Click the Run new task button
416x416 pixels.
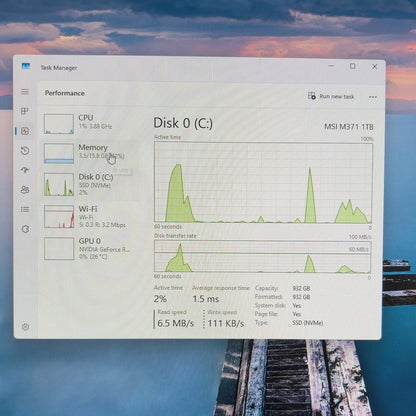[331, 96]
